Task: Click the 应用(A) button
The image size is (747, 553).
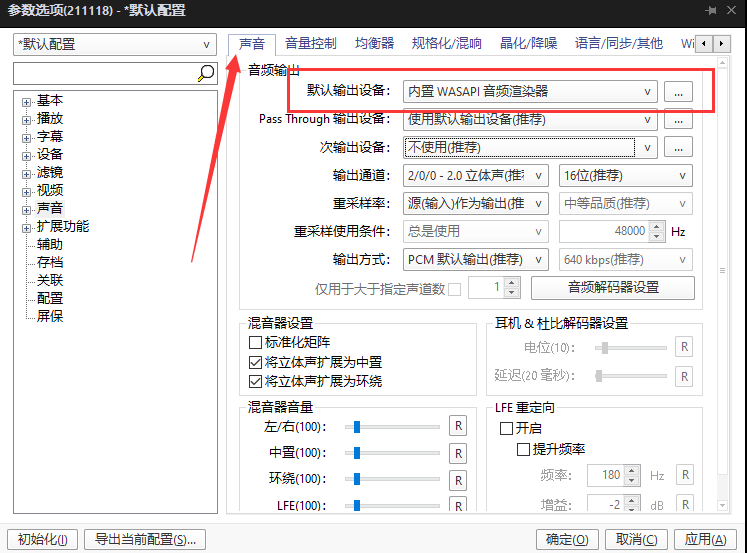Action: [705, 539]
